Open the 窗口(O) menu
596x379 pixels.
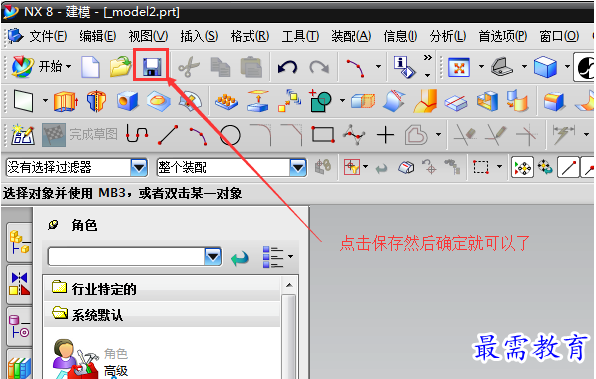coord(559,36)
